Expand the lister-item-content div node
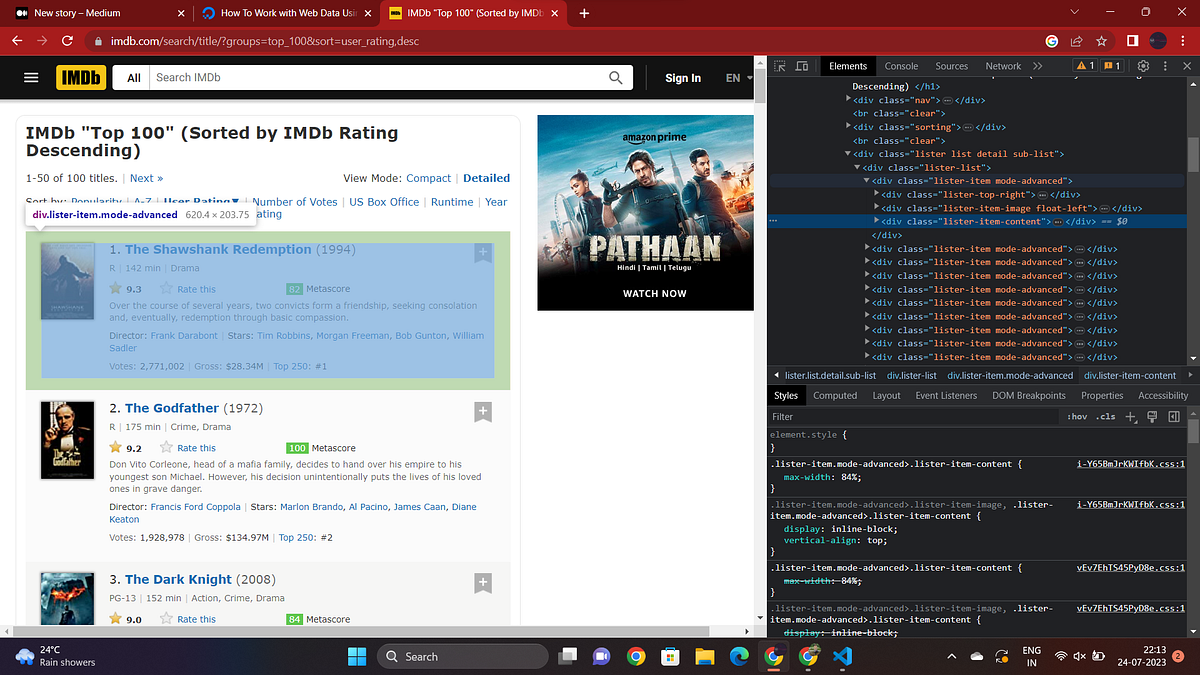This screenshot has width=1200, height=675. (x=877, y=221)
